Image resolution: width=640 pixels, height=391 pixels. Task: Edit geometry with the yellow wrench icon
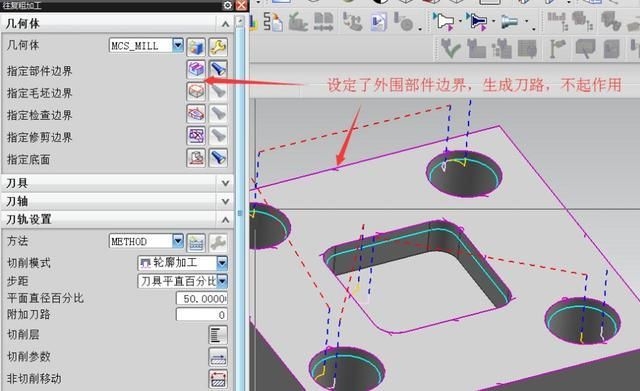click(x=218, y=47)
